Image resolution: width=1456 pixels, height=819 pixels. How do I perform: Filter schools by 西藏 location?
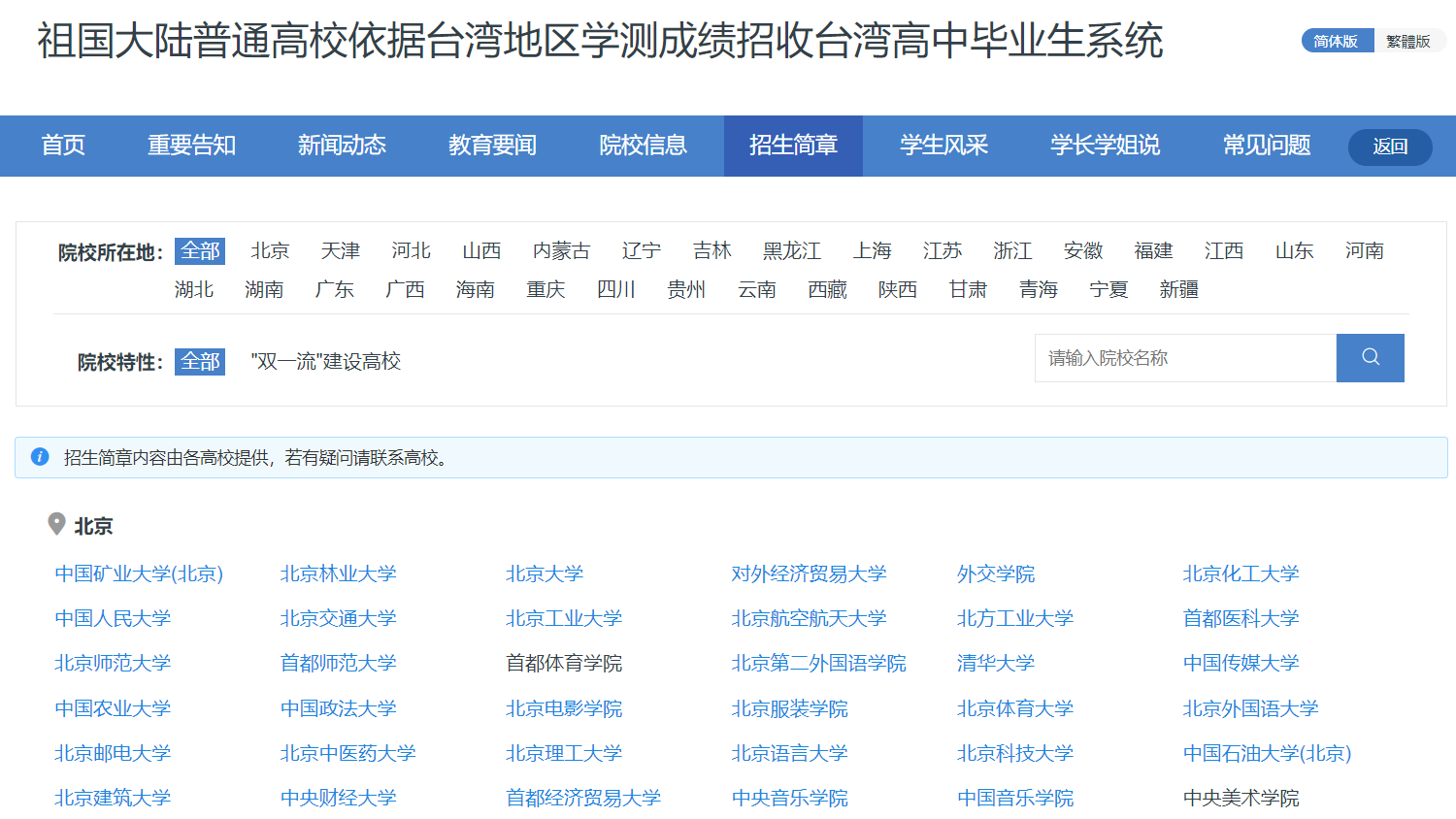[827, 290]
